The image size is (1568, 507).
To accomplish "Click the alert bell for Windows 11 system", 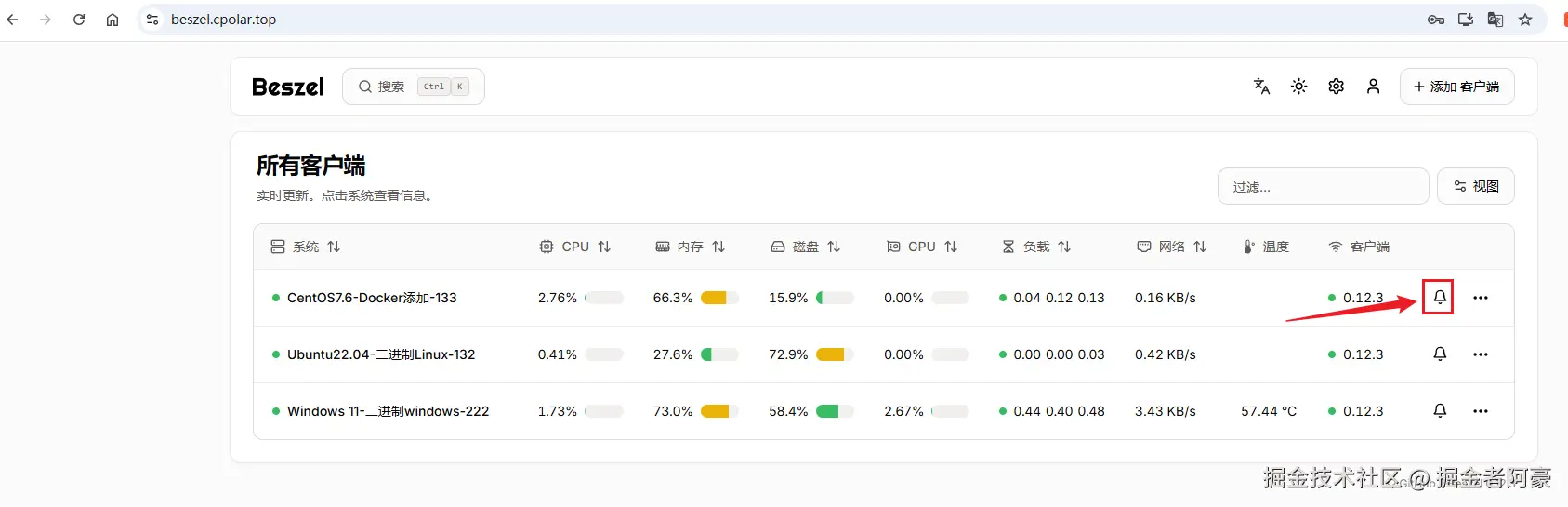I will (x=1440, y=411).
